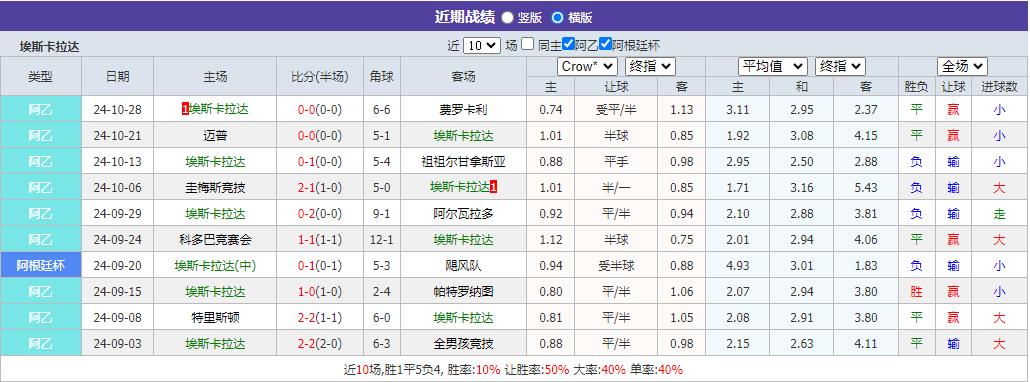Click handicap 半/一 on 24-10-06

pyautogui.click(x=616, y=188)
